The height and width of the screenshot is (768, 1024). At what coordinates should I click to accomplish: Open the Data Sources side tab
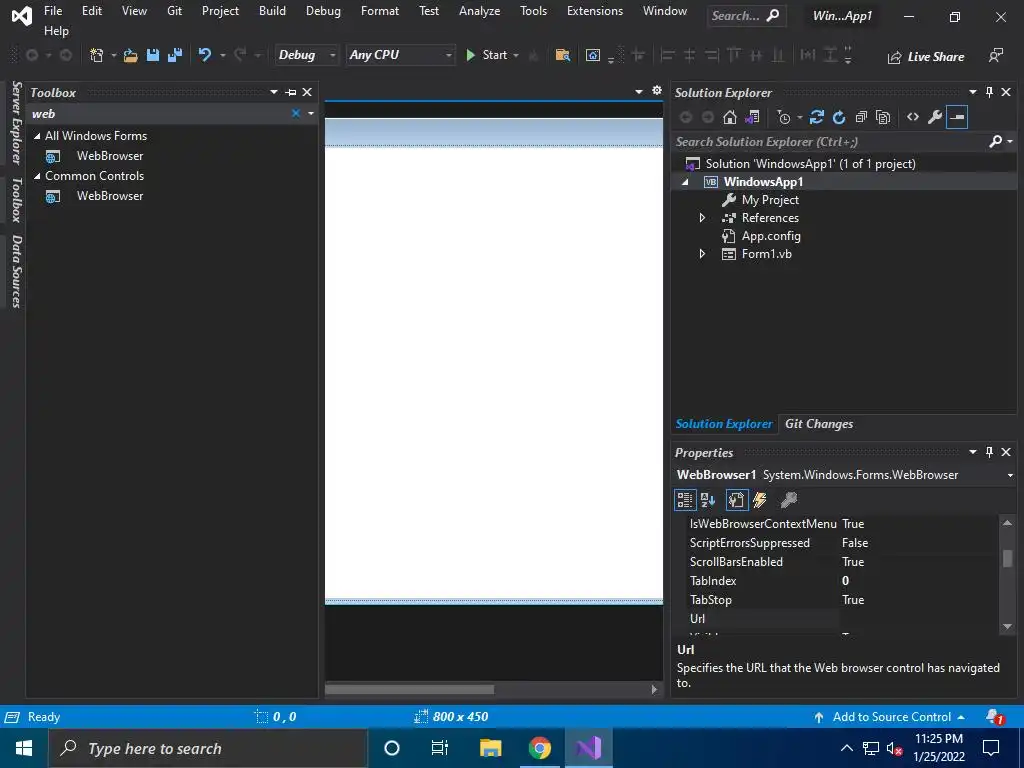(17, 271)
